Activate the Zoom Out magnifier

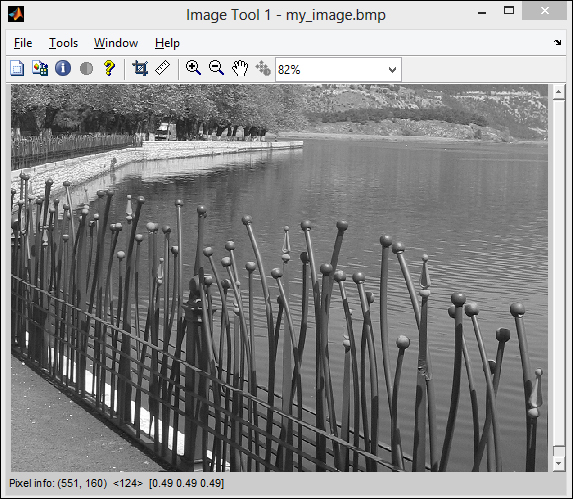(x=216, y=68)
